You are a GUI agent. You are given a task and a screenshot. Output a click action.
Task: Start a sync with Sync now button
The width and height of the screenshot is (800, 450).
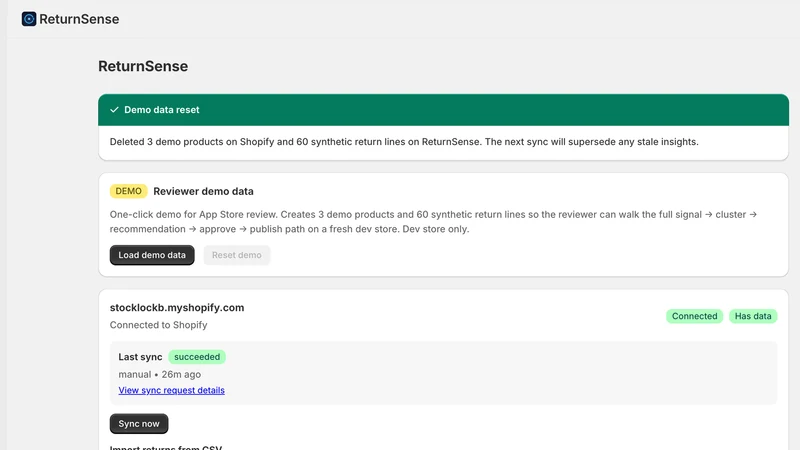point(139,423)
